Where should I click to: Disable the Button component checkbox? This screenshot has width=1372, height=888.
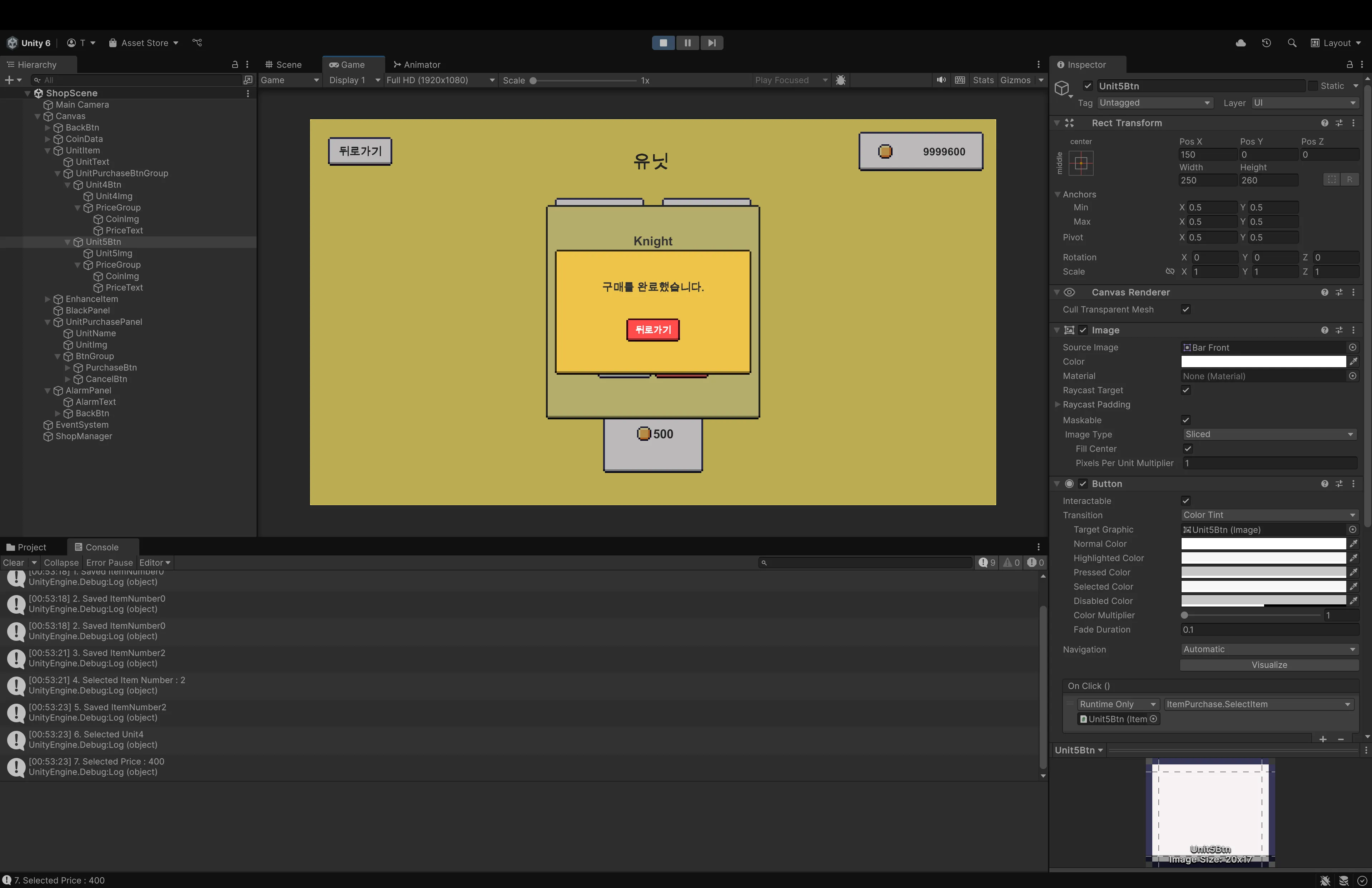(x=1083, y=484)
